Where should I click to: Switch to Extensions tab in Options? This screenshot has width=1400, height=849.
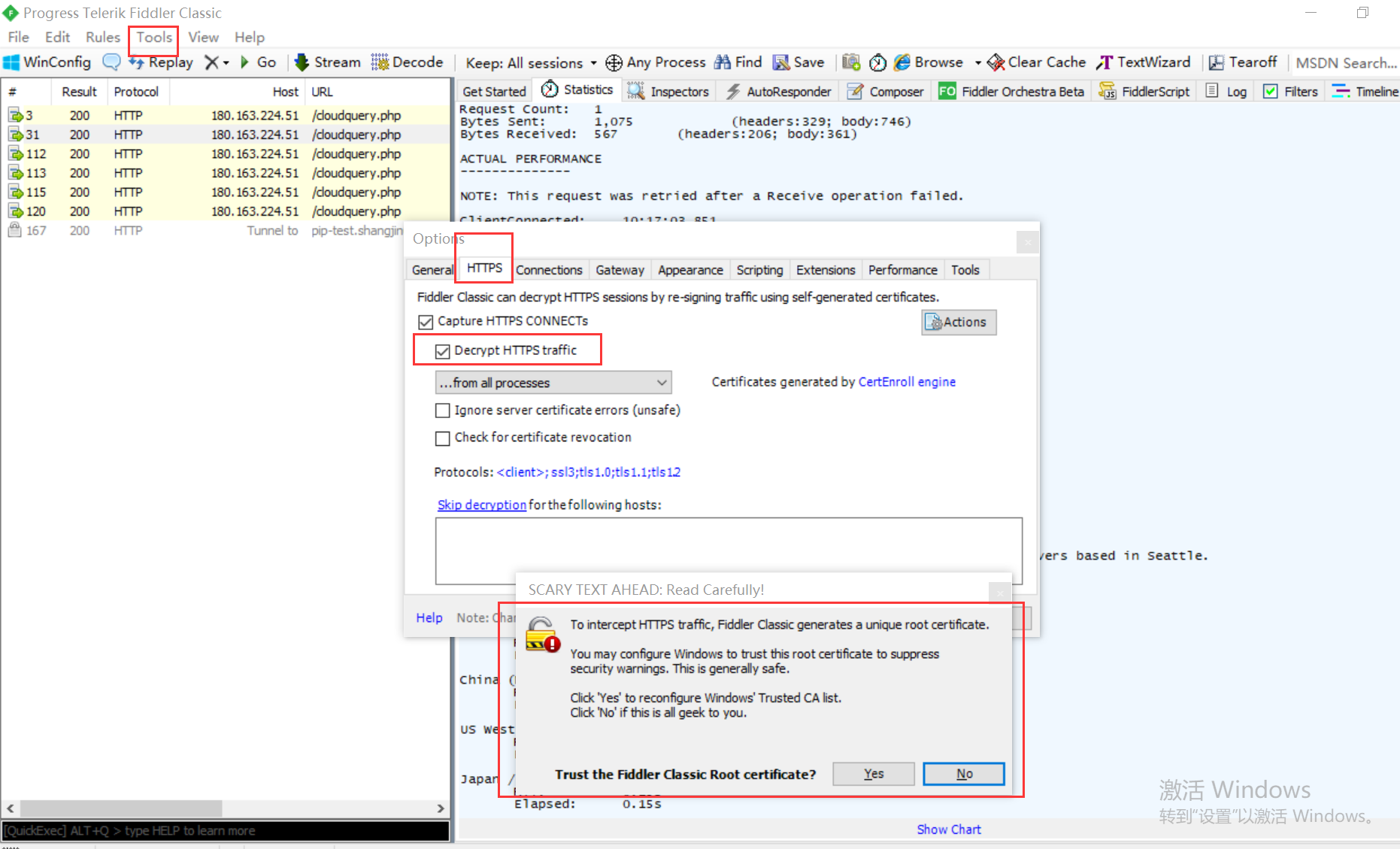coord(826,270)
